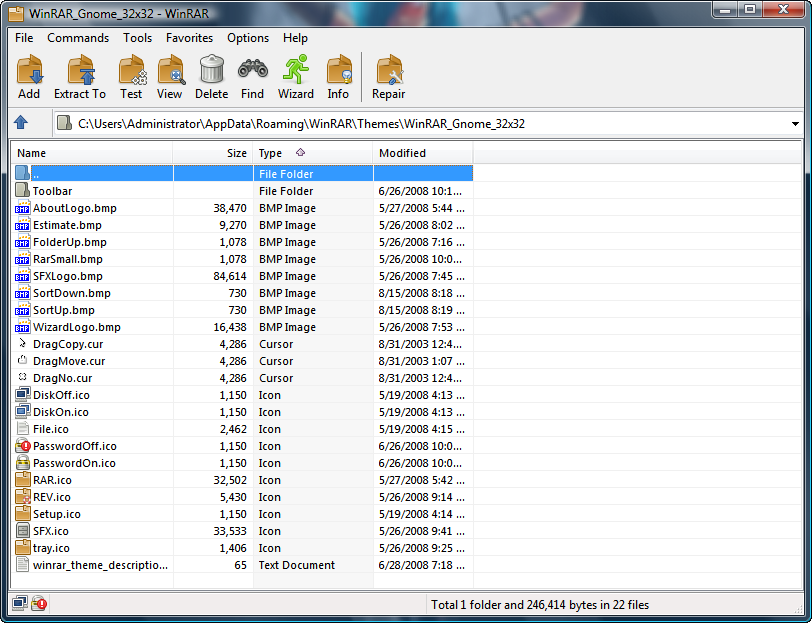Click the AboutLogo.bmp file icon

tap(22, 208)
